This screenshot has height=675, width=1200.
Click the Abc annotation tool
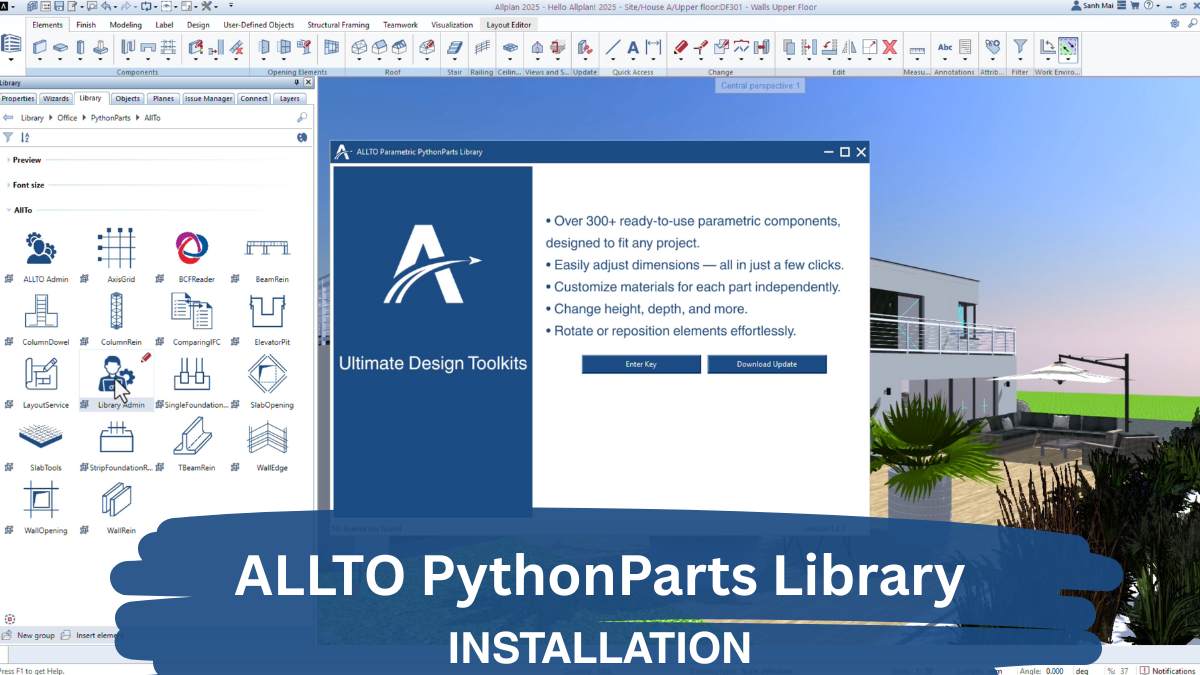coord(945,46)
